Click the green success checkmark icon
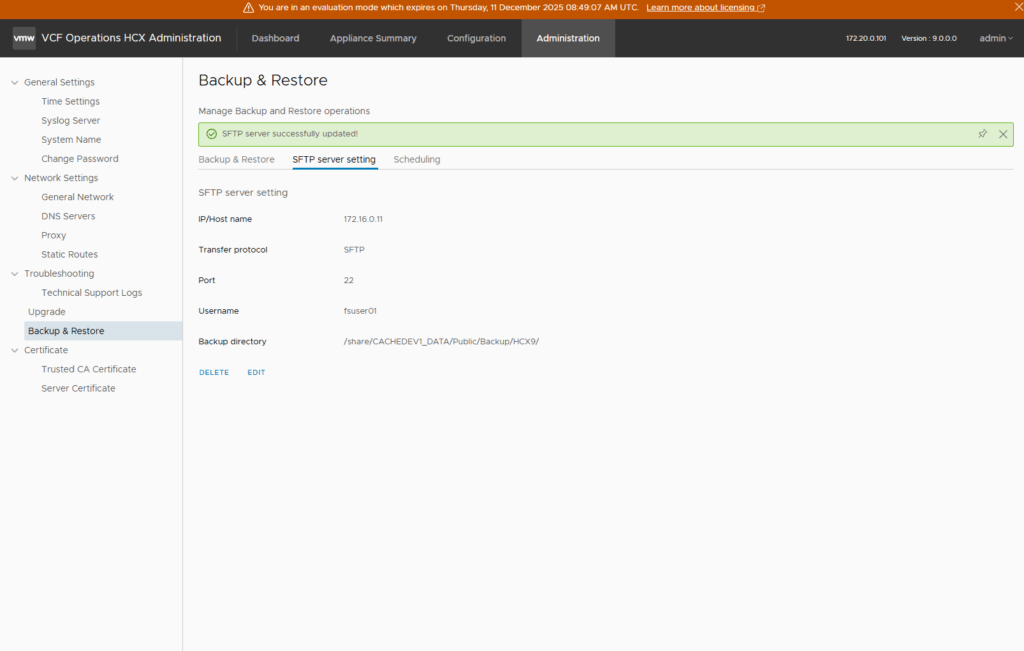 211,134
